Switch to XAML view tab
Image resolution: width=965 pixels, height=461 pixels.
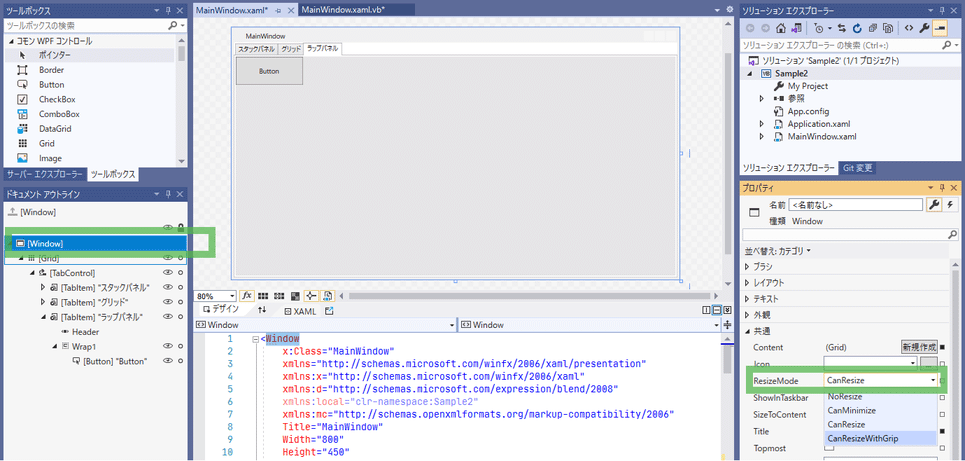(300, 311)
